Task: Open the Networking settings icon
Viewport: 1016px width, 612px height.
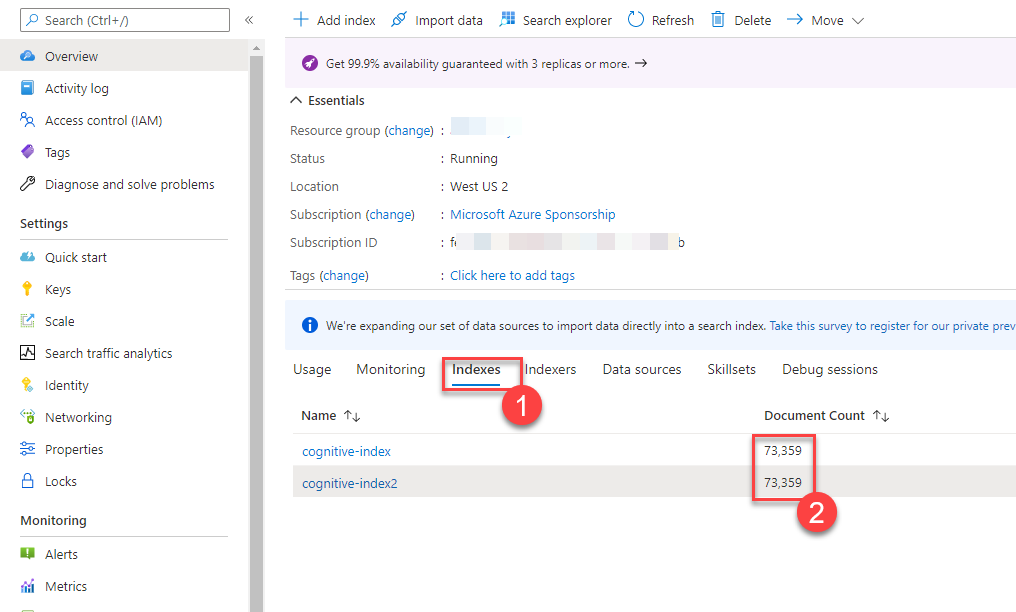Action: (28, 417)
